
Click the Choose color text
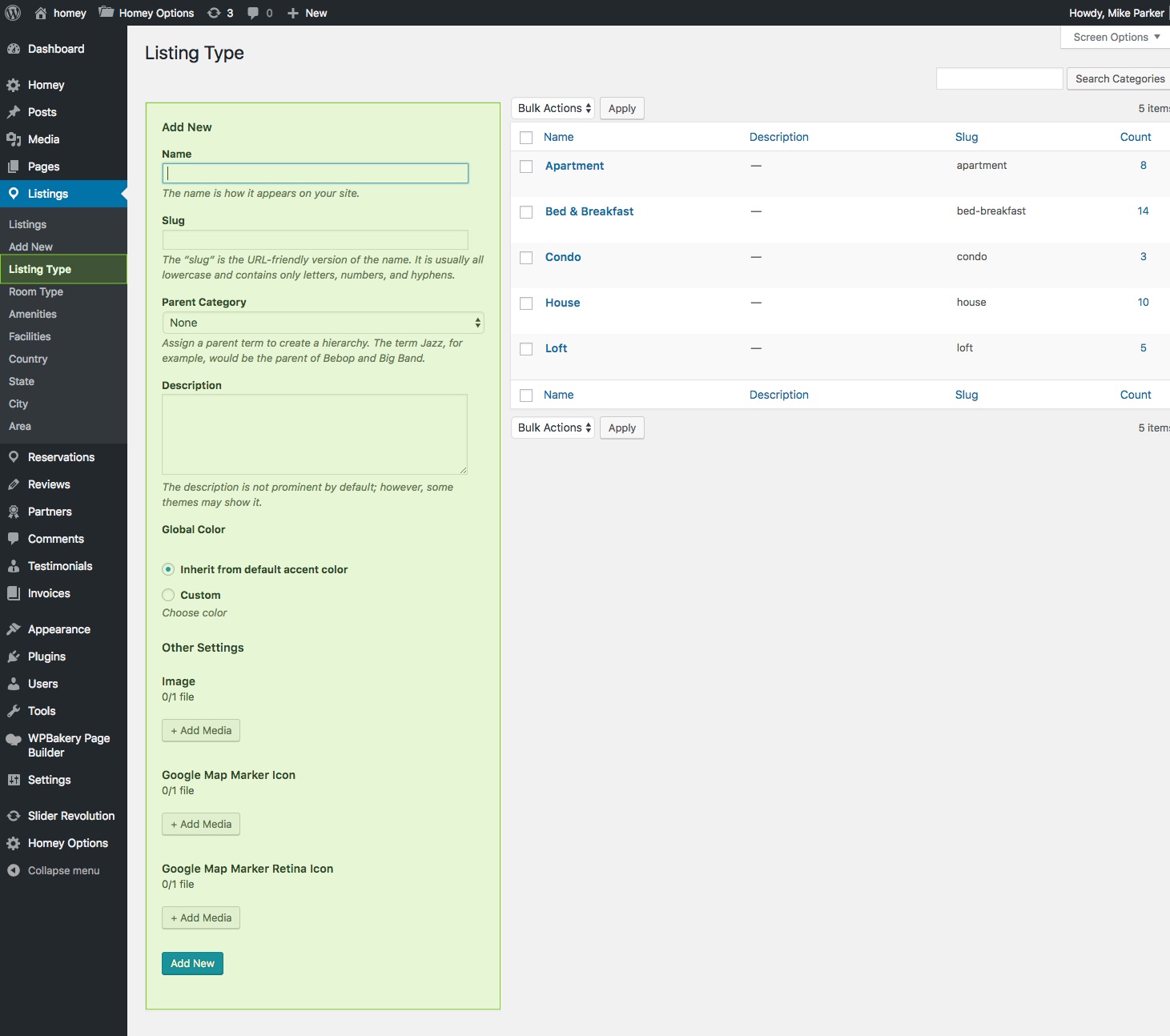point(195,612)
